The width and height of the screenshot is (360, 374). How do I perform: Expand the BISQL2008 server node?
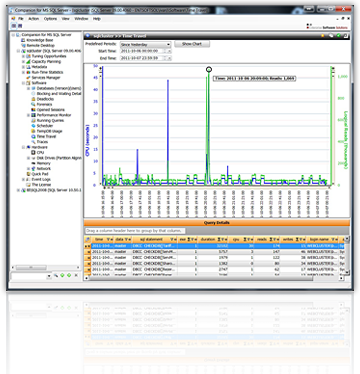click(19, 190)
